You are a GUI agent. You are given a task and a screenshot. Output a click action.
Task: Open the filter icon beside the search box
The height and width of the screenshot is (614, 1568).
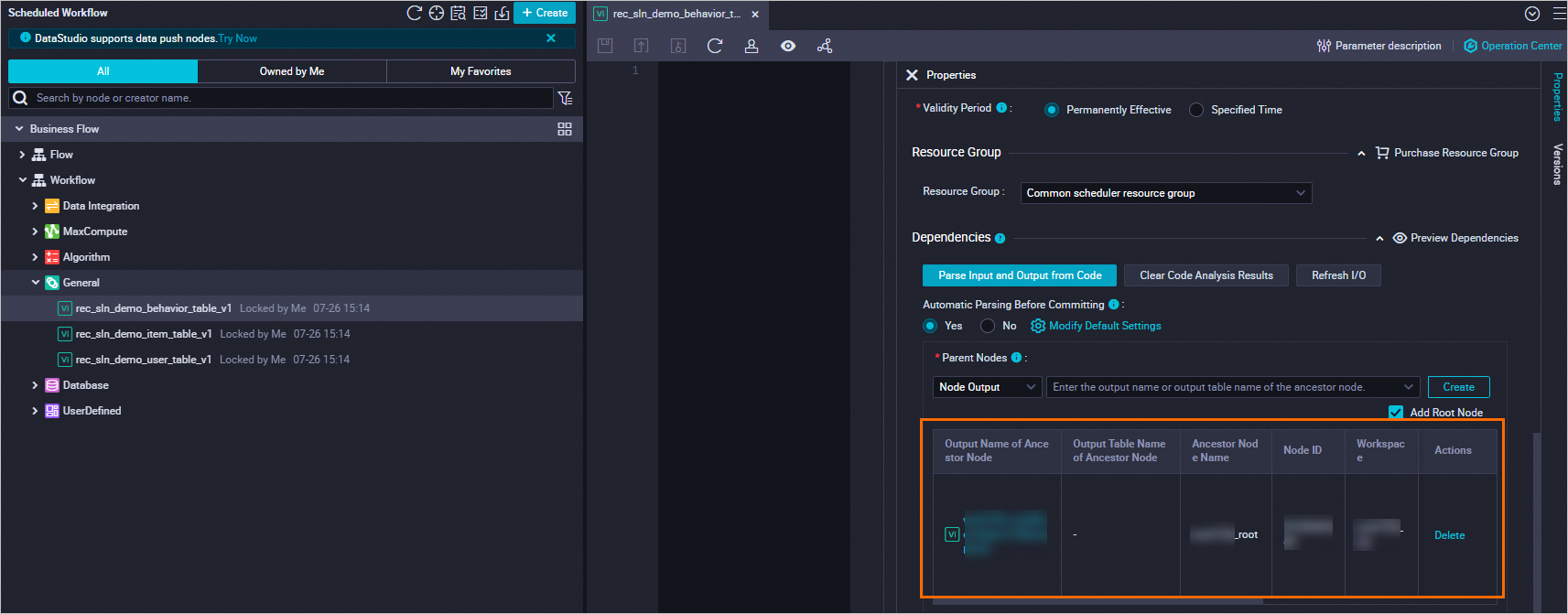tap(566, 98)
